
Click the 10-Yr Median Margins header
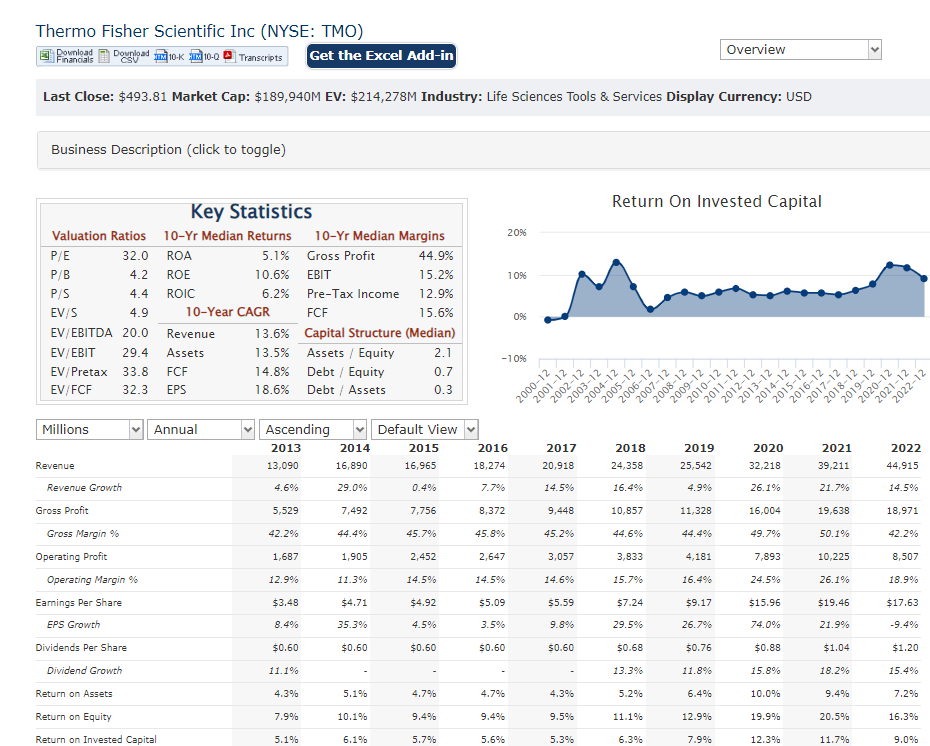coord(380,236)
